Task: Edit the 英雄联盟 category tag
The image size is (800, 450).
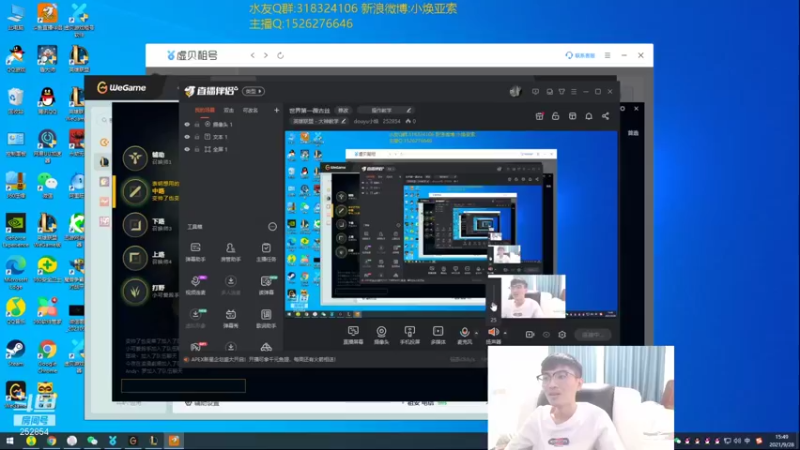Action: coord(319,121)
